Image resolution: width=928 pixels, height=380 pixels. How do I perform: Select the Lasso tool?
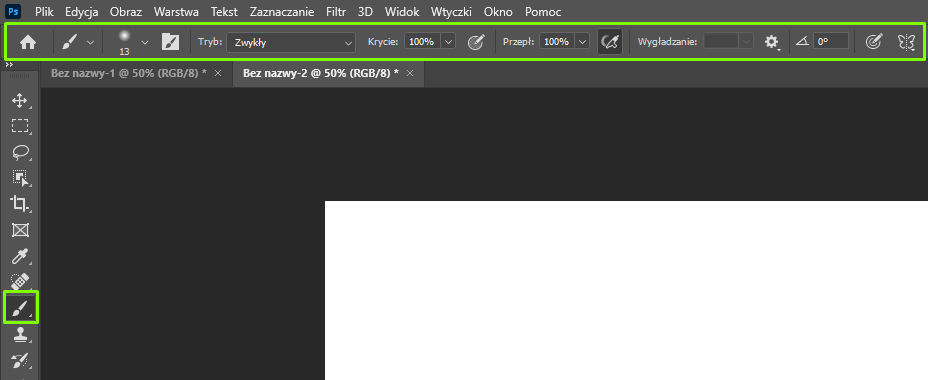pyautogui.click(x=20, y=153)
